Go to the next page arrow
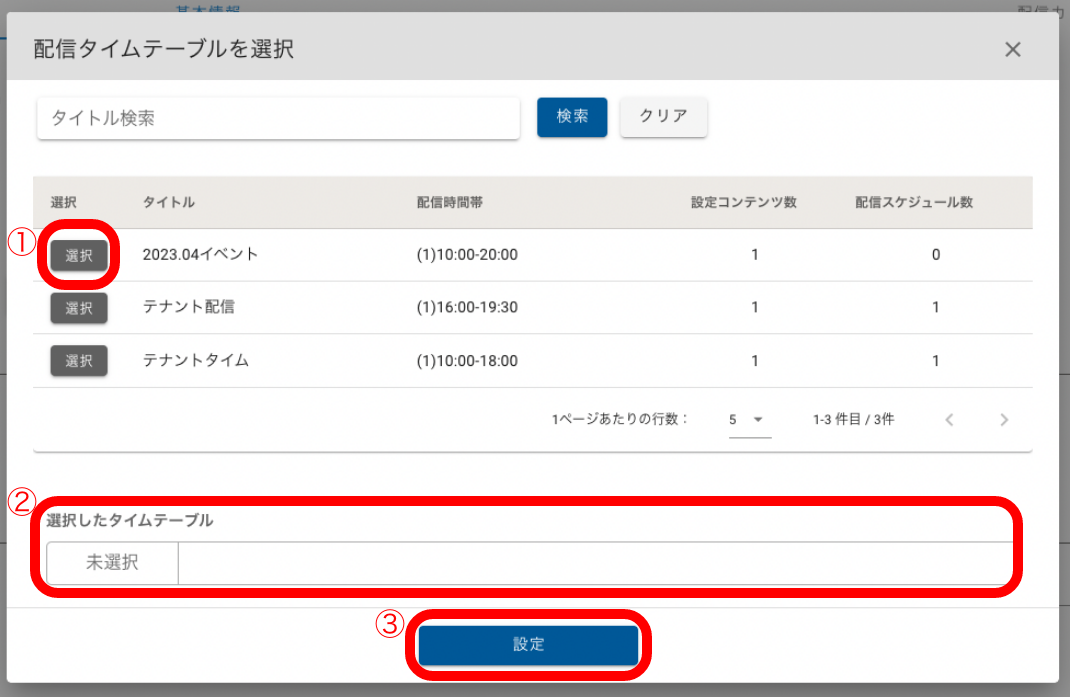The height and width of the screenshot is (697, 1070). click(1004, 420)
